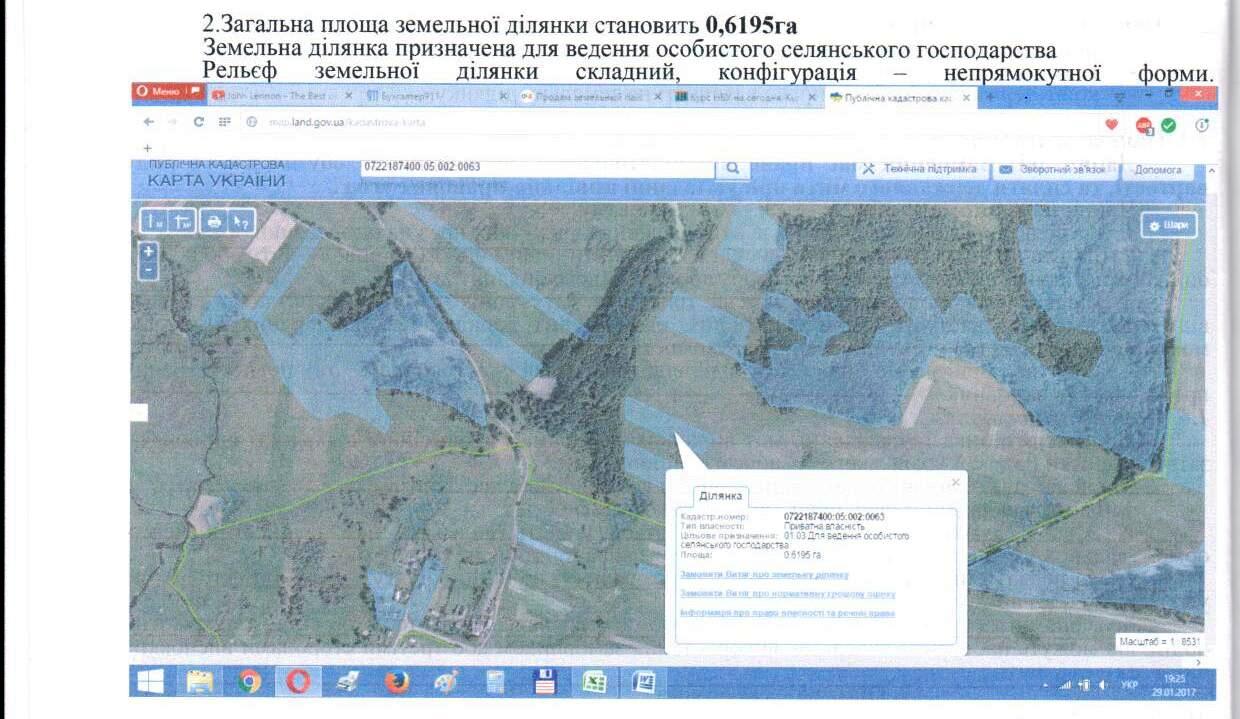Switch to the John Lennon YouTube tab
The image size is (1240, 719).
tap(282, 96)
